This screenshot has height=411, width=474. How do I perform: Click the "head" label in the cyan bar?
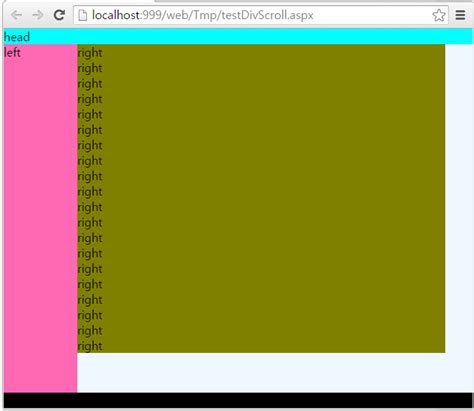pos(17,37)
